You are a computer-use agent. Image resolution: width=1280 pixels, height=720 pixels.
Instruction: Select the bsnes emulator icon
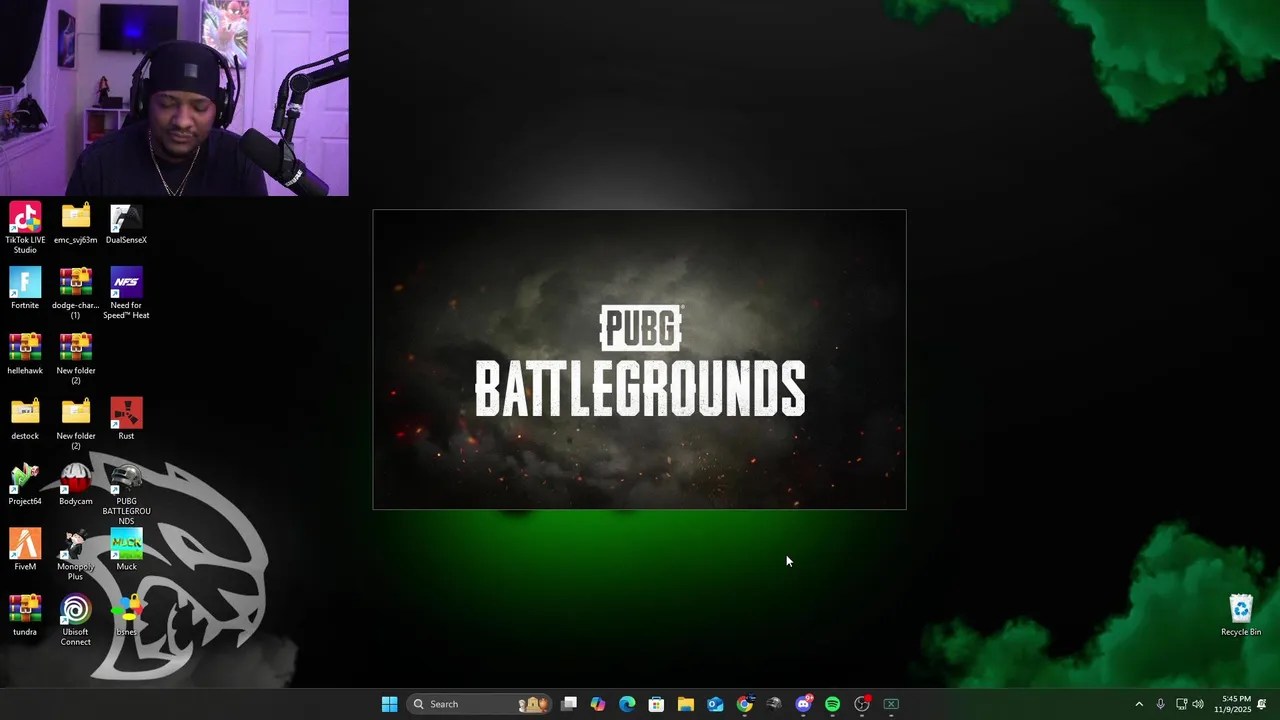pos(126,615)
